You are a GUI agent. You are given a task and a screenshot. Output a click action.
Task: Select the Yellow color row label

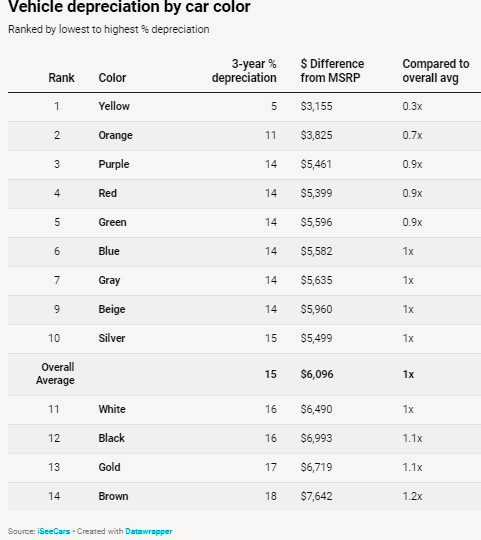coord(114,106)
